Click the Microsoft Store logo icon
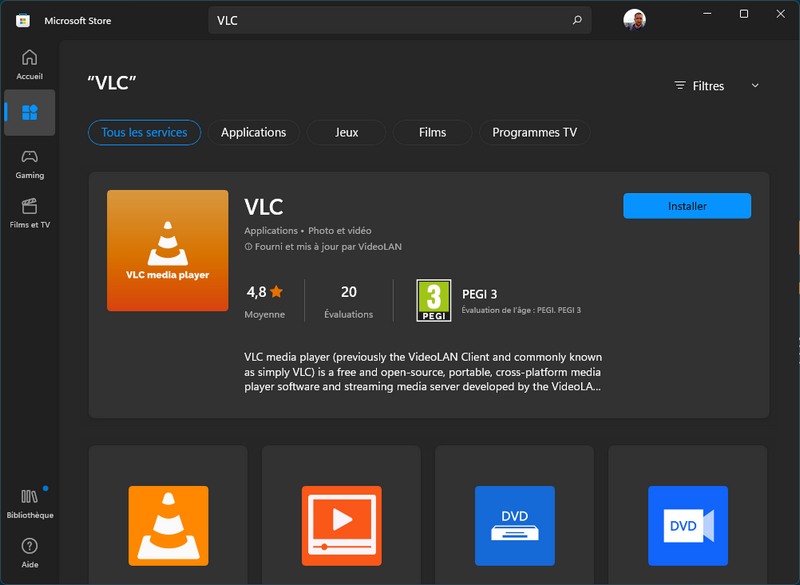The height and width of the screenshot is (585, 800). click(23, 21)
